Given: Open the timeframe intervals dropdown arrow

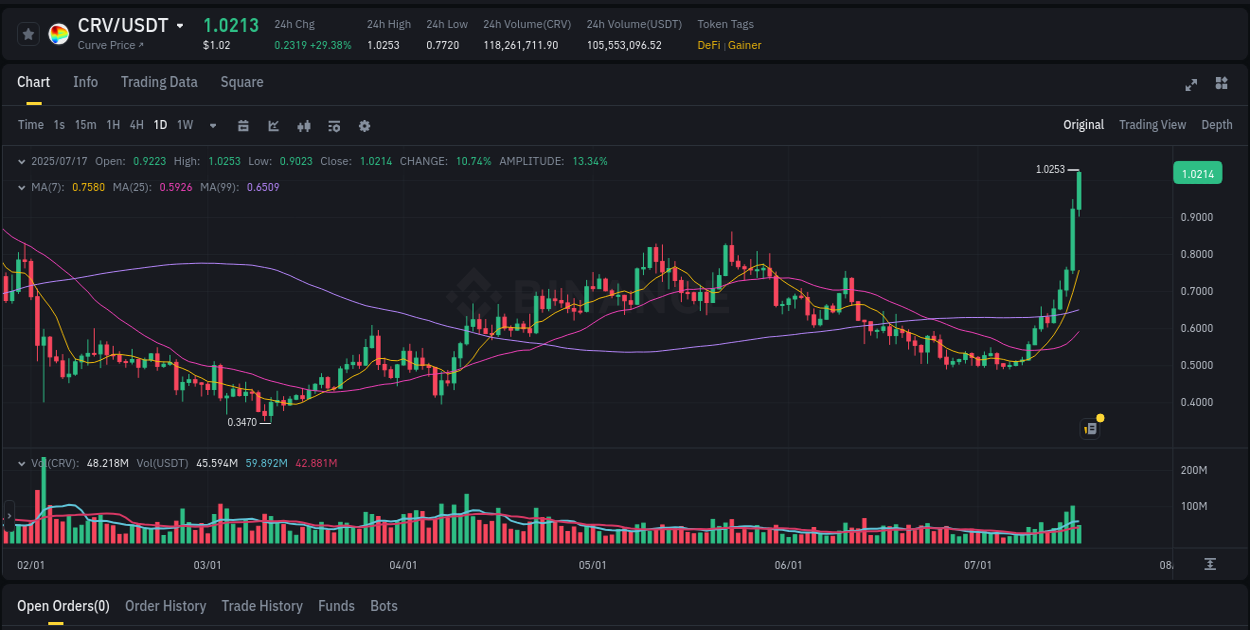Looking at the screenshot, I should click(211, 126).
